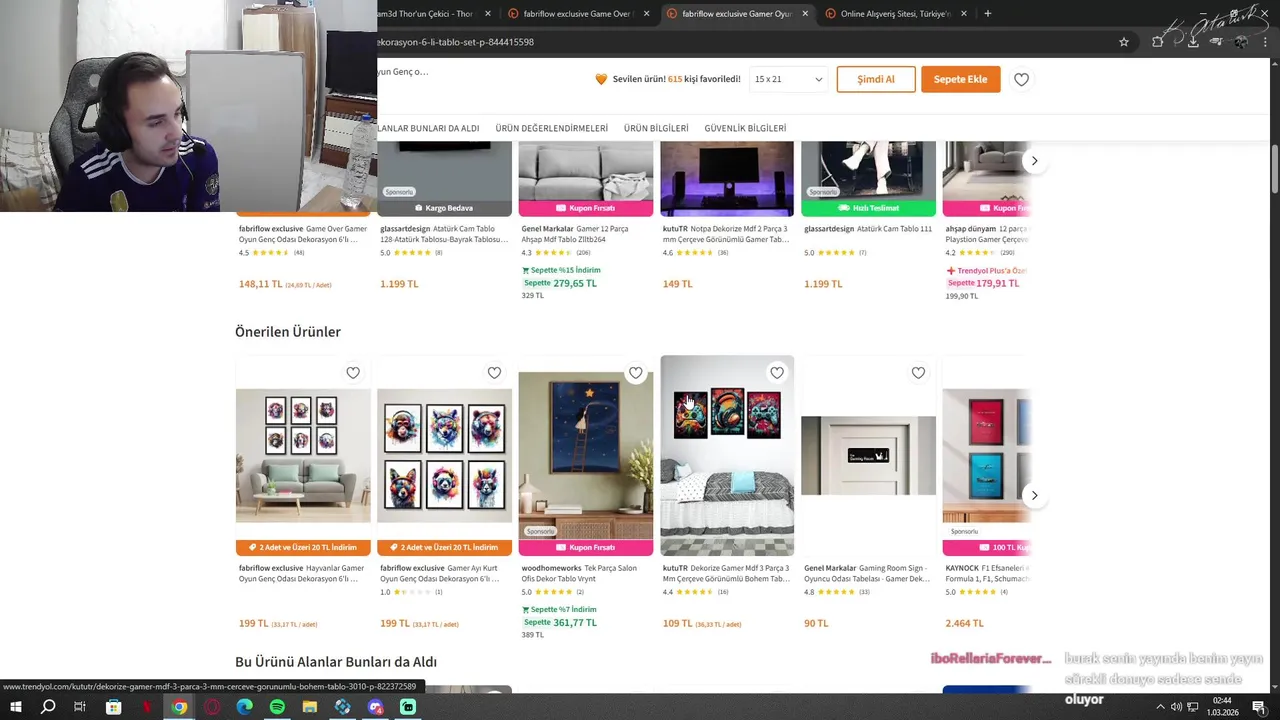Image resolution: width=1280 pixels, height=720 pixels.
Task: Open glassartdesign Atatürk Cam Tablo 111 link
Action: tap(868, 228)
